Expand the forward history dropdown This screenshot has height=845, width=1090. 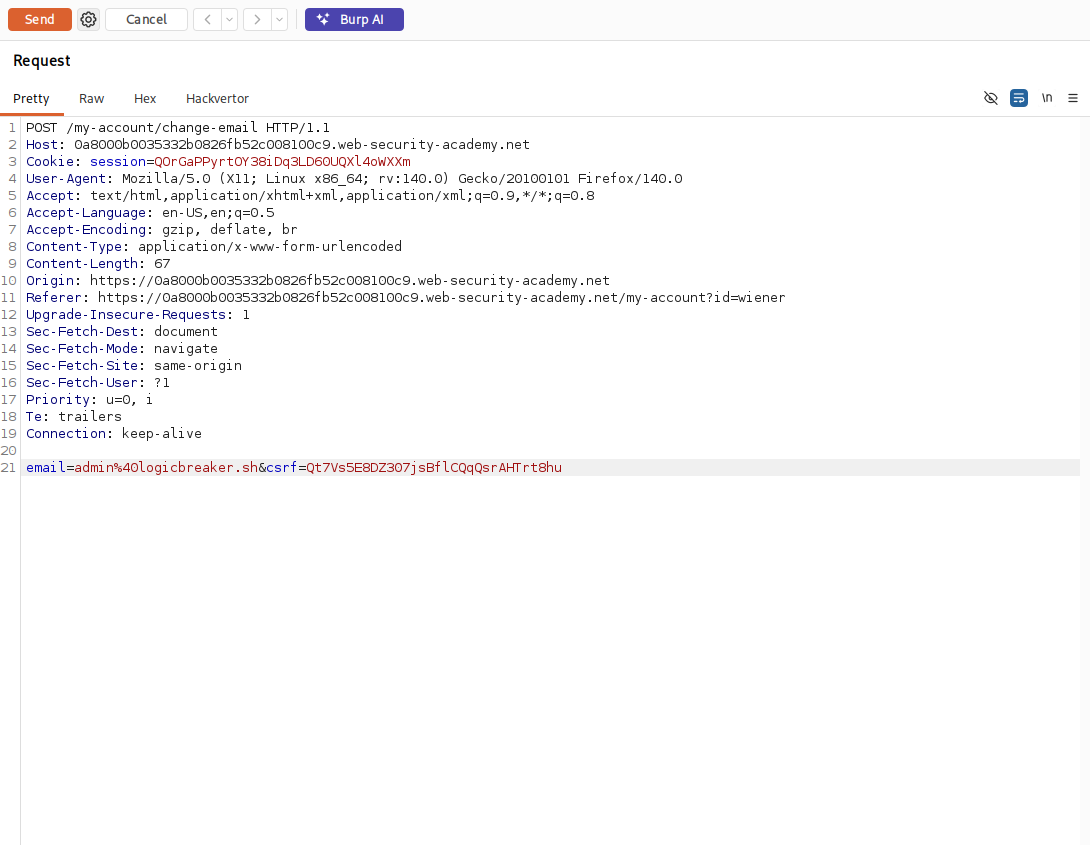tap(279, 19)
